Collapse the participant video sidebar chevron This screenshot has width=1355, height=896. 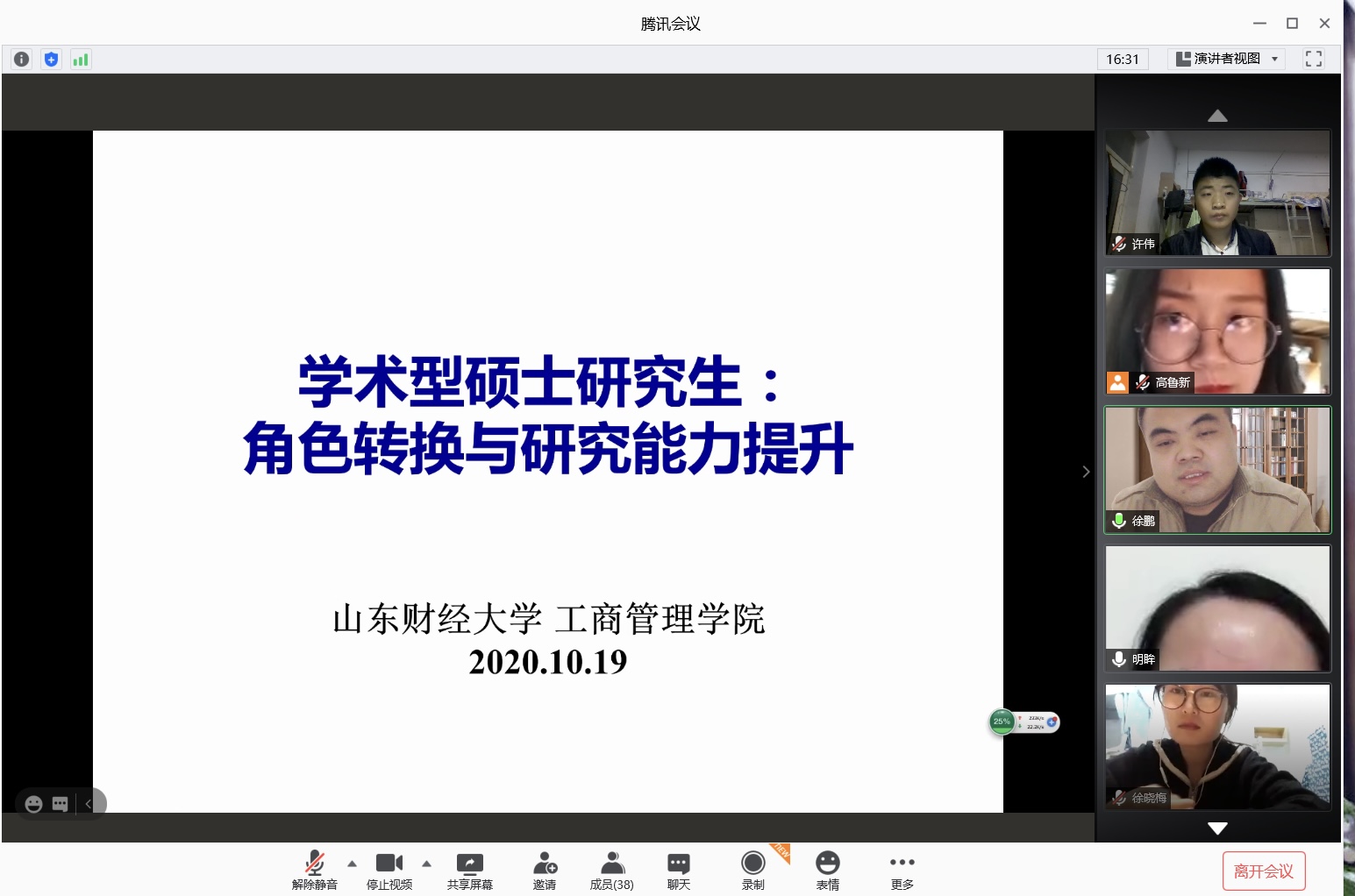point(1086,472)
